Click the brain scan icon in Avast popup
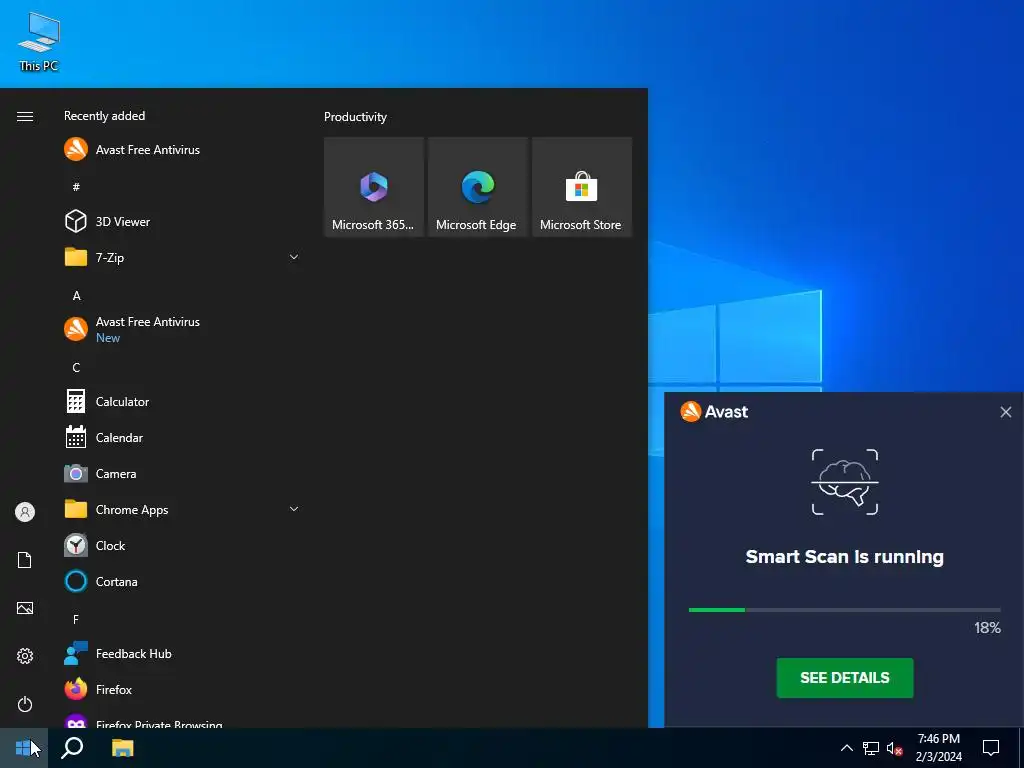The height and width of the screenshot is (768, 1024). (x=844, y=482)
